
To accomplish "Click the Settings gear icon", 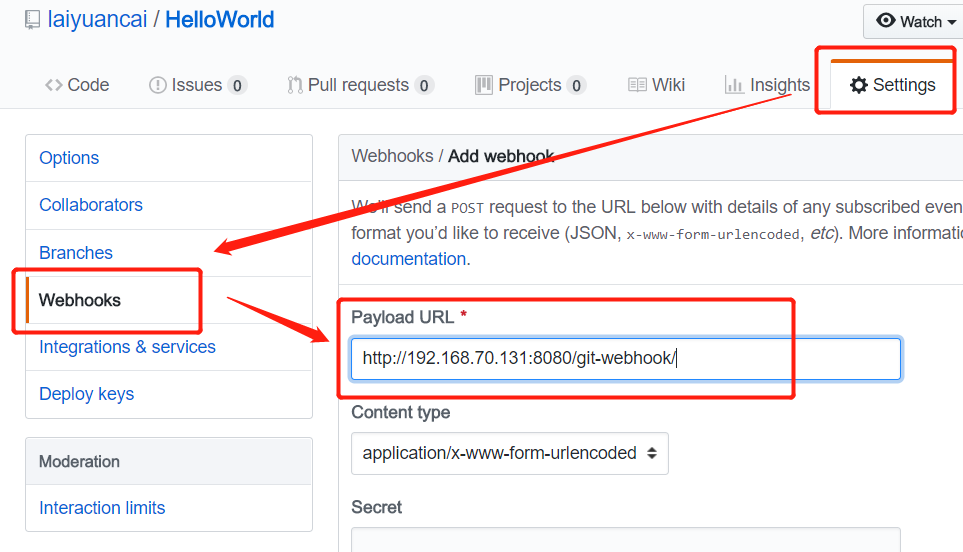I will (x=858, y=86).
